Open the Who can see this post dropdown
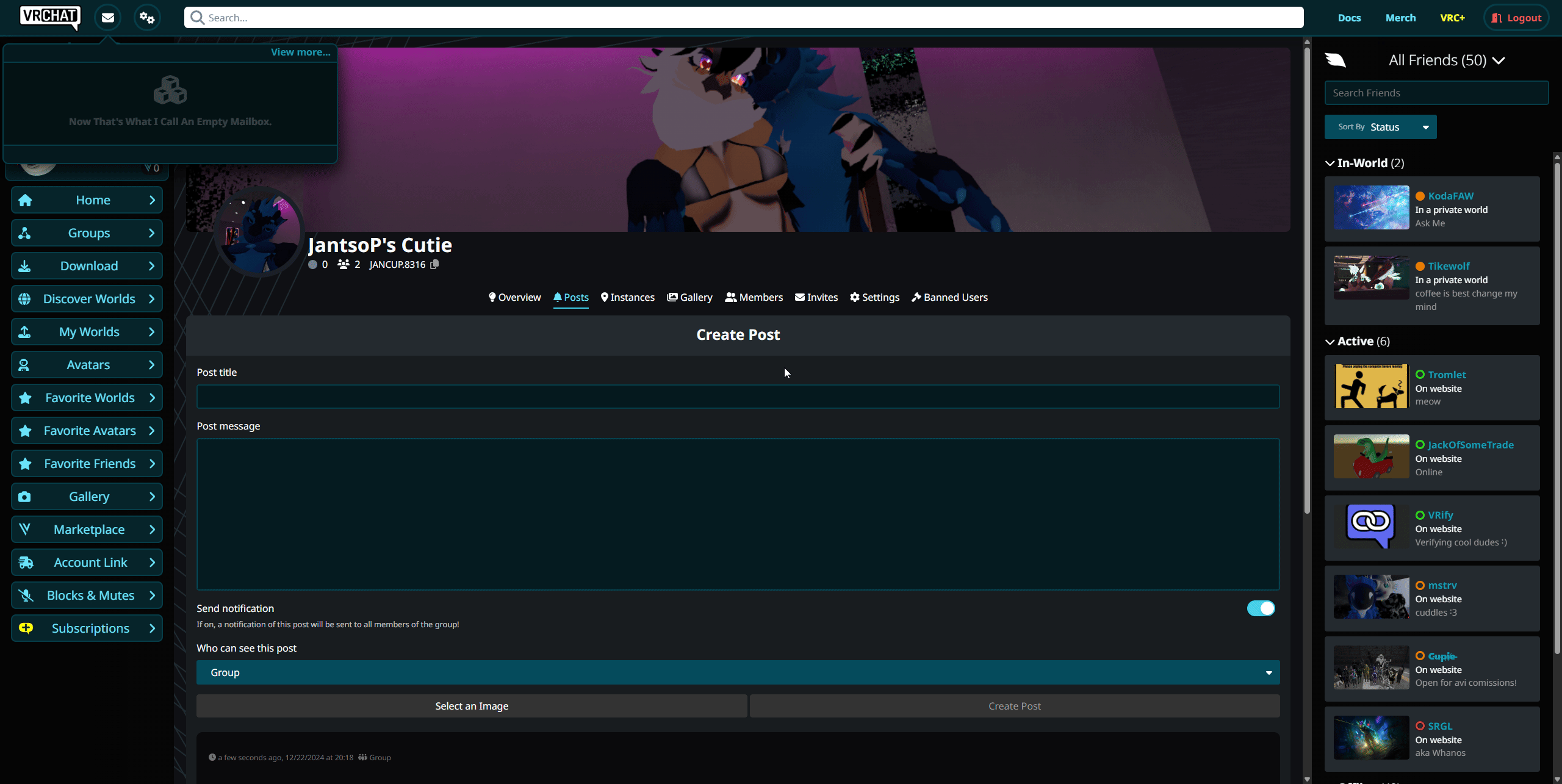This screenshot has width=1562, height=784. 738,672
